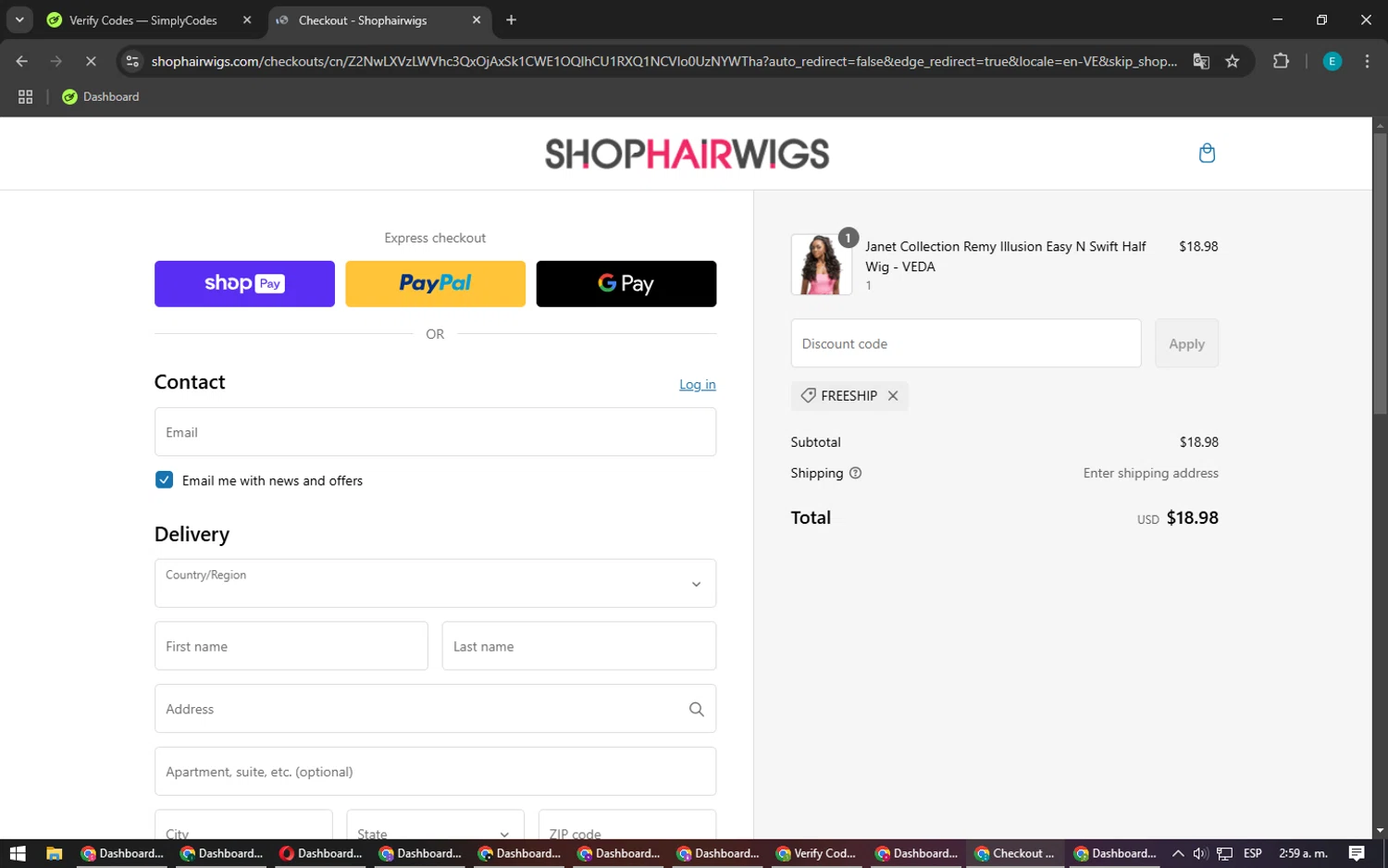Click the Janet Collection product name
Viewport: 1388px width, 868px height.
click(x=1006, y=256)
